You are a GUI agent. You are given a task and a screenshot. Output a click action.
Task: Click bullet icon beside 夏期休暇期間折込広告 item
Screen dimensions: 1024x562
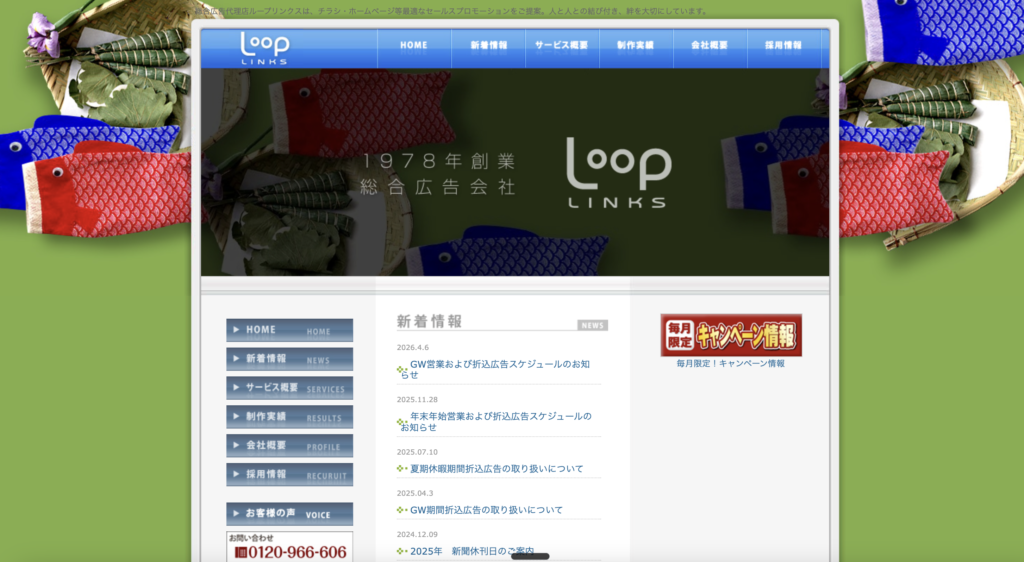pos(402,469)
